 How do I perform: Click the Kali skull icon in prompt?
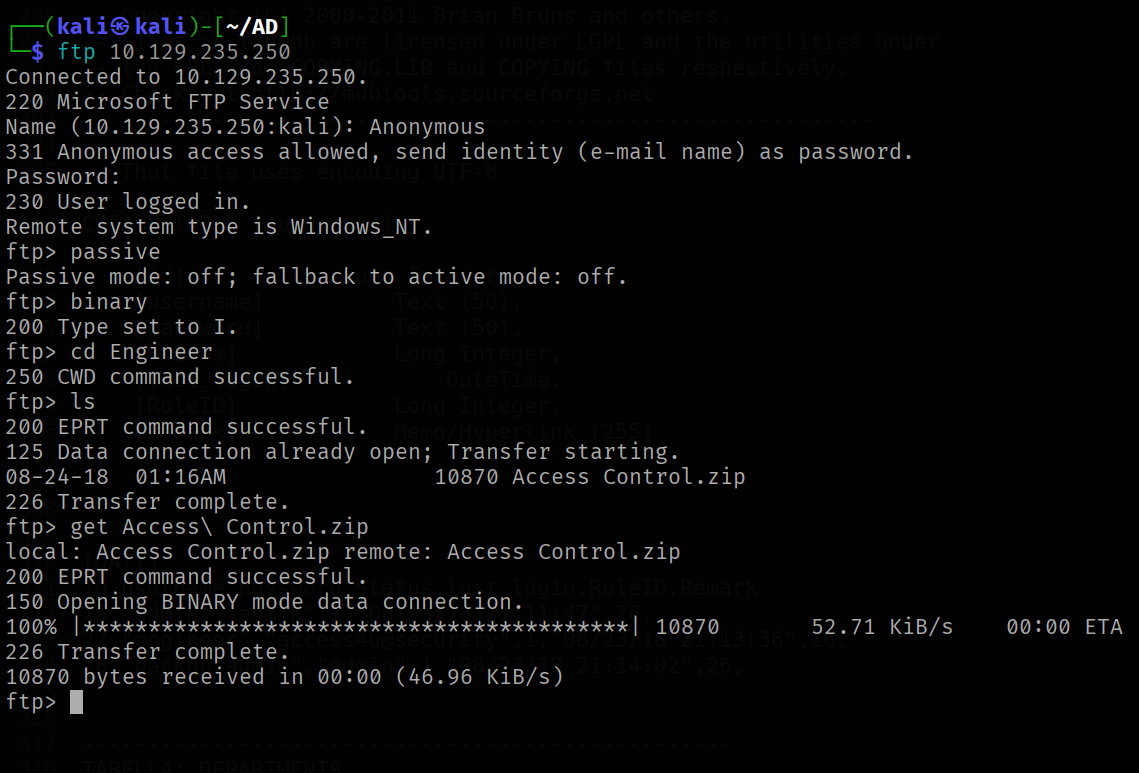click(x=122, y=27)
